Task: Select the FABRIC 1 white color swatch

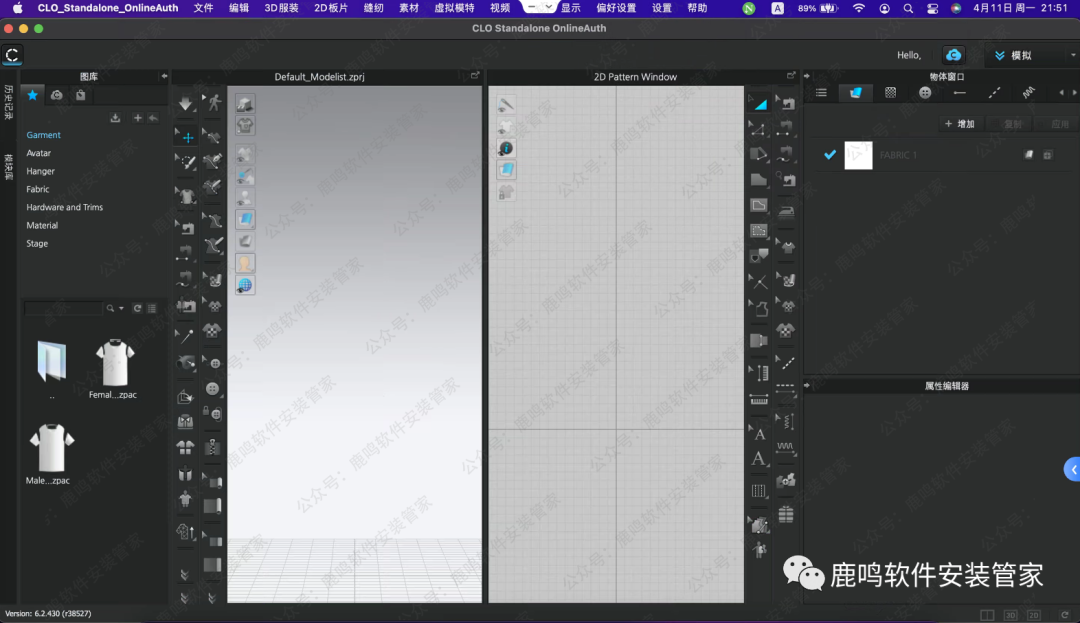Action: [x=858, y=155]
